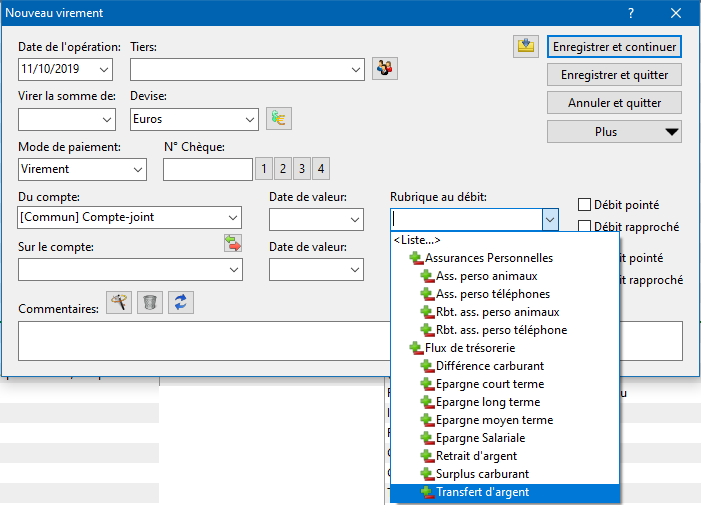Choose Rbt. ass. perso animaux entry
The image size is (701, 505).
point(505,312)
